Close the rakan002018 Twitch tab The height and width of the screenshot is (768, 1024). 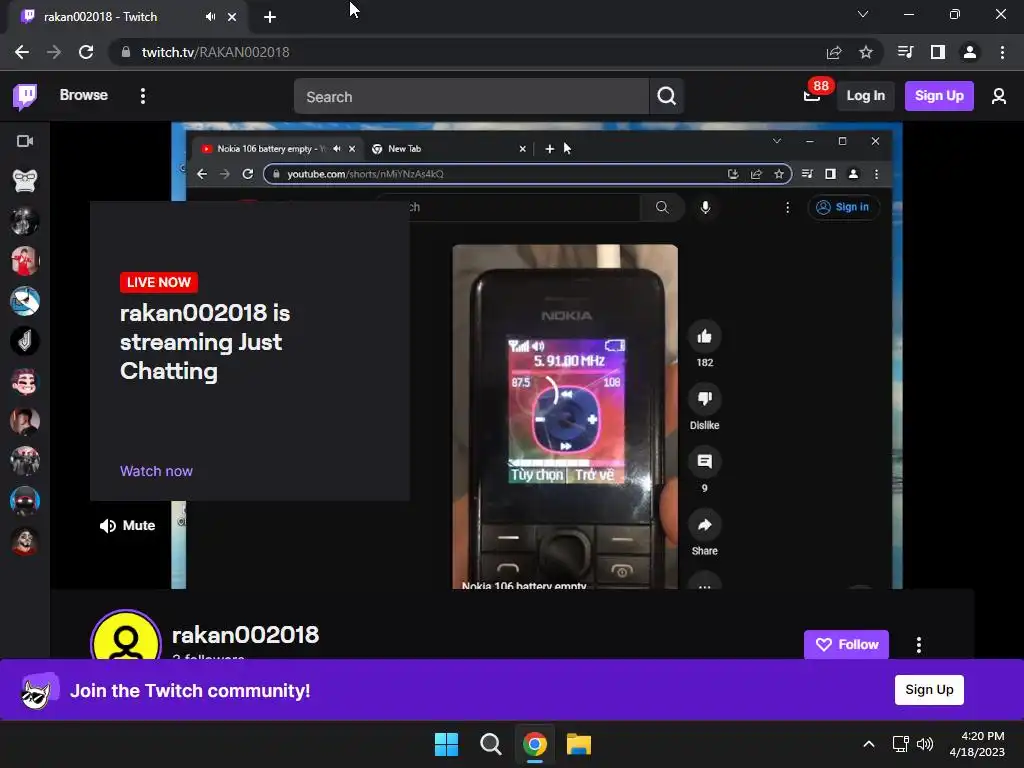tap(232, 17)
